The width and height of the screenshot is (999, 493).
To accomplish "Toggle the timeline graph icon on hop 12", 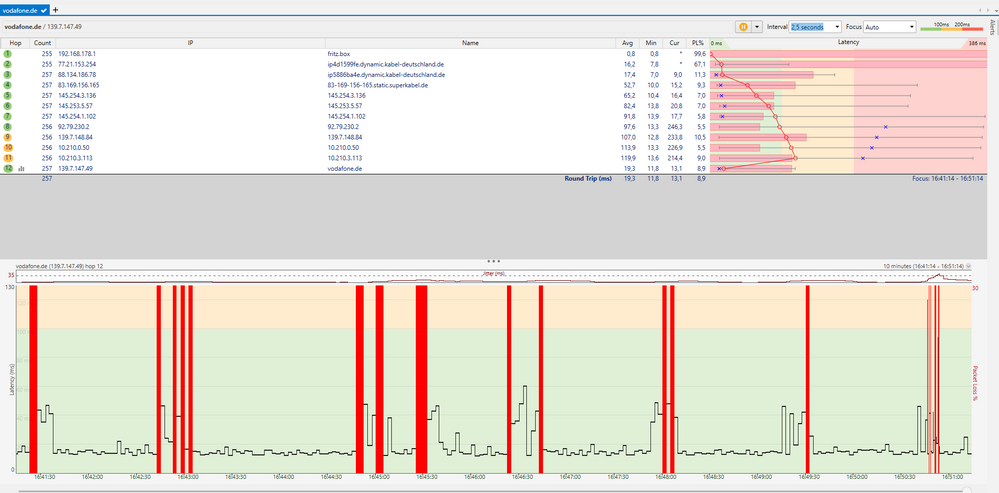I will click(21, 169).
